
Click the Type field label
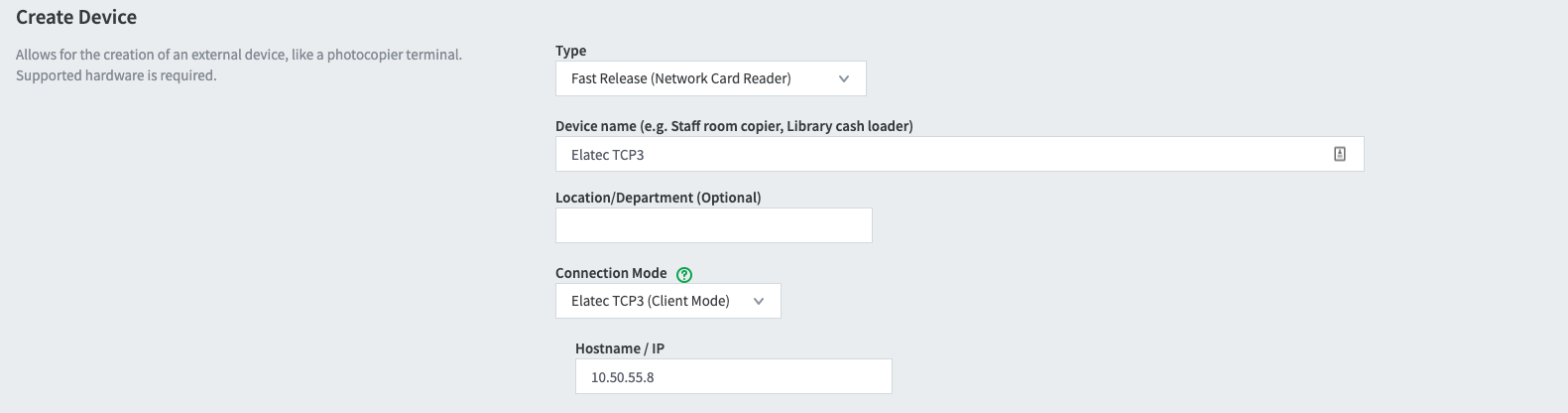pos(571,51)
